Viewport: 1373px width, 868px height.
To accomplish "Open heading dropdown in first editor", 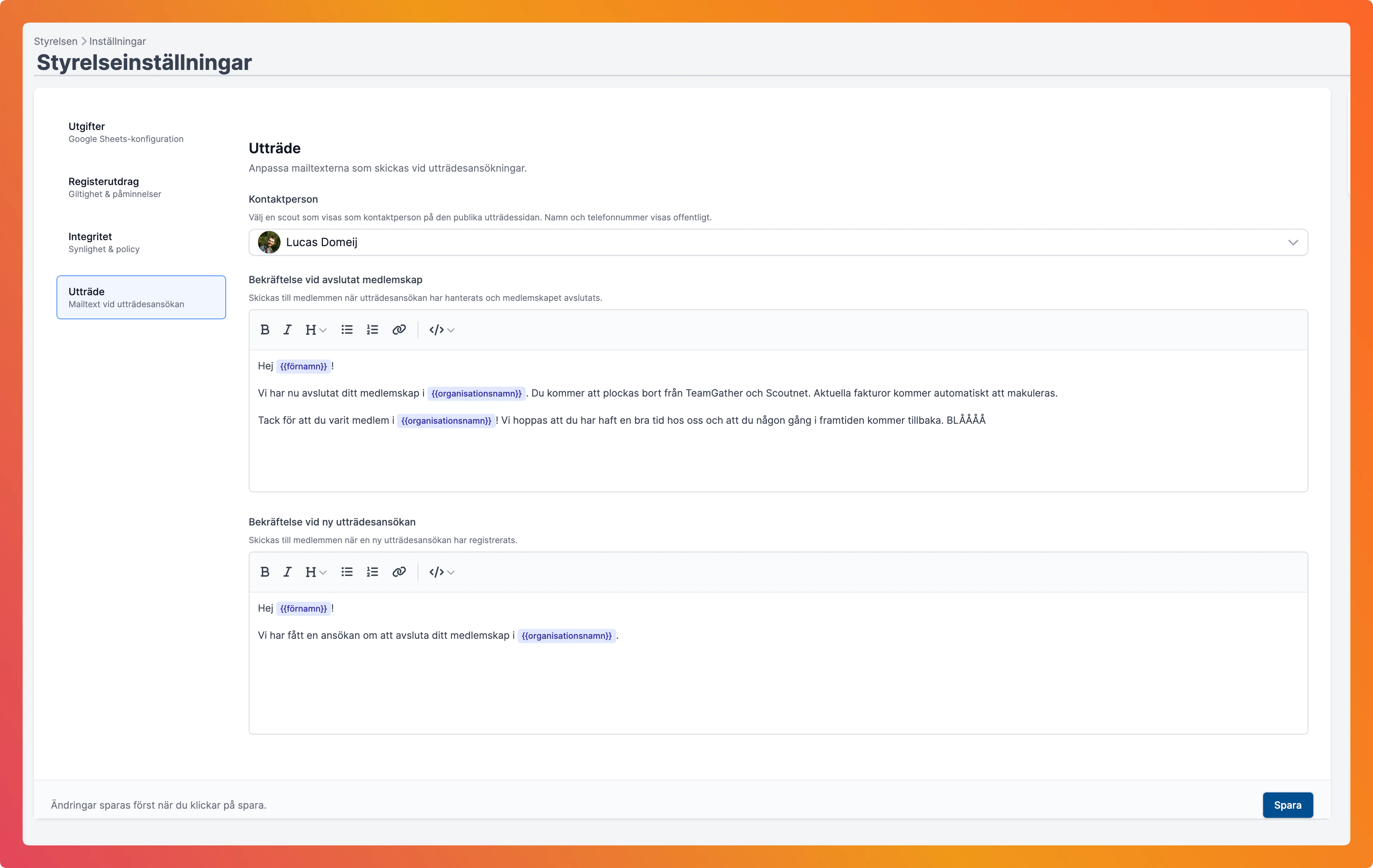I will point(315,330).
